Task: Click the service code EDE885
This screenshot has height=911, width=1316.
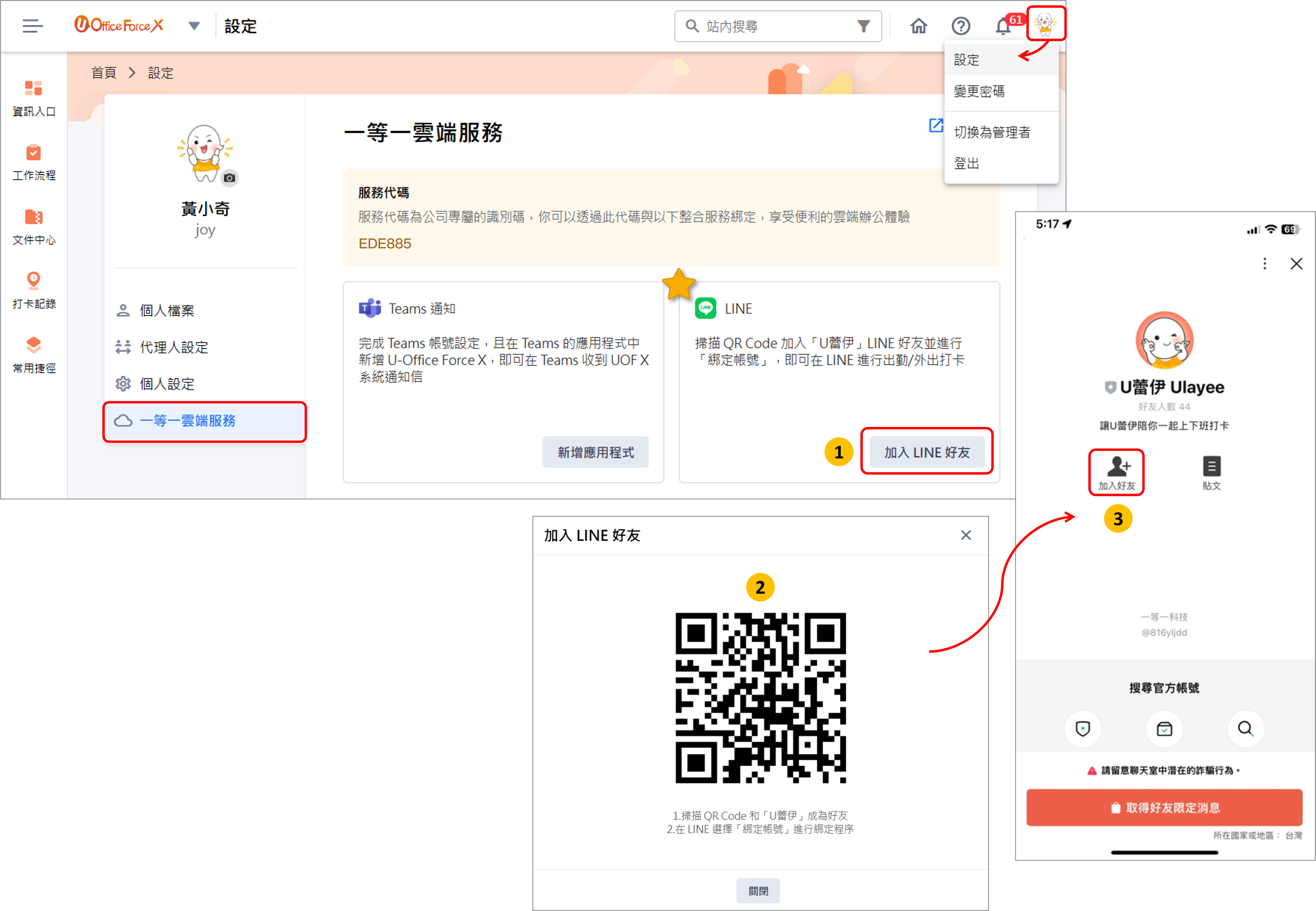Action: tap(385, 244)
